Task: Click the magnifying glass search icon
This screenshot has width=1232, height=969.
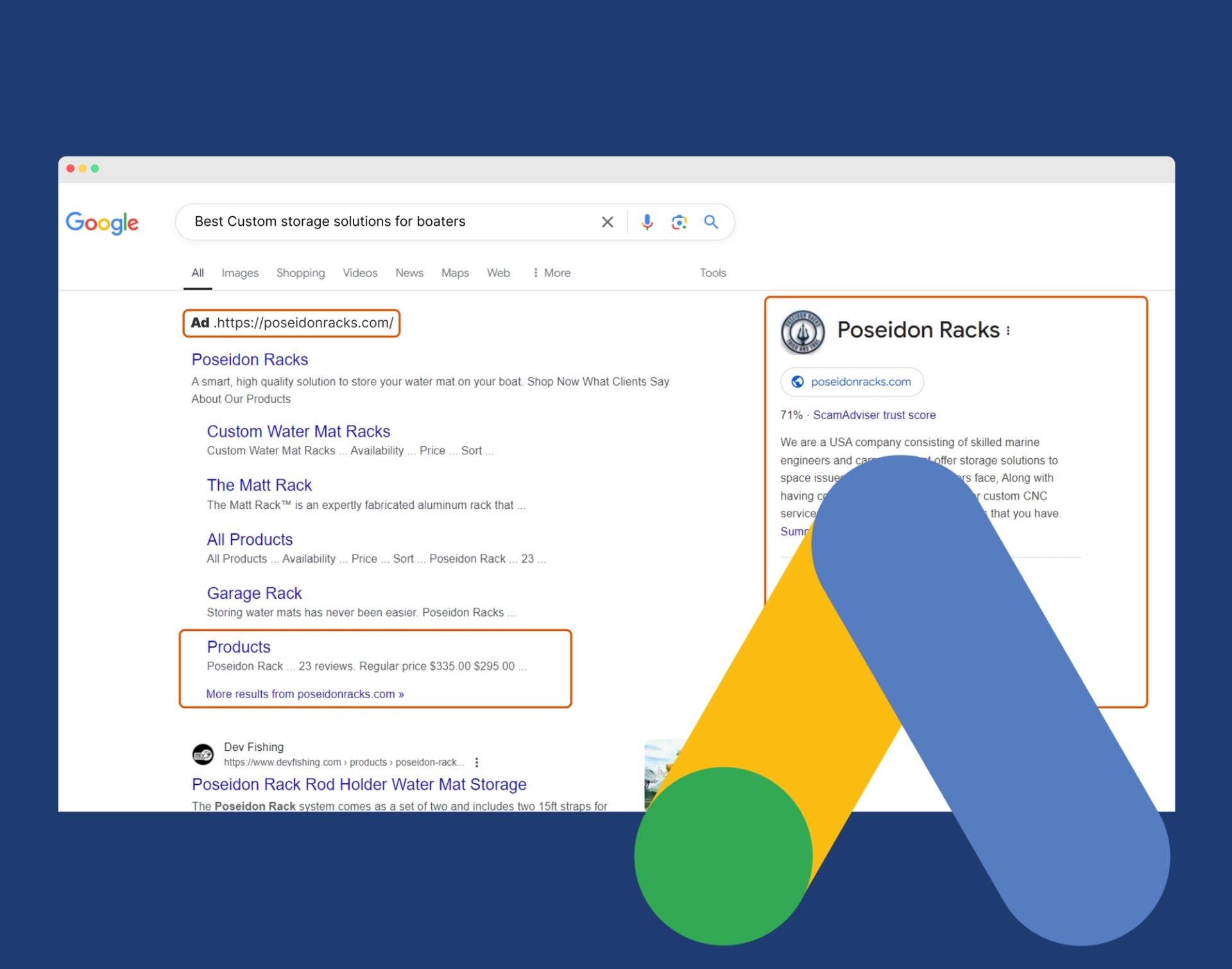Action: (710, 222)
